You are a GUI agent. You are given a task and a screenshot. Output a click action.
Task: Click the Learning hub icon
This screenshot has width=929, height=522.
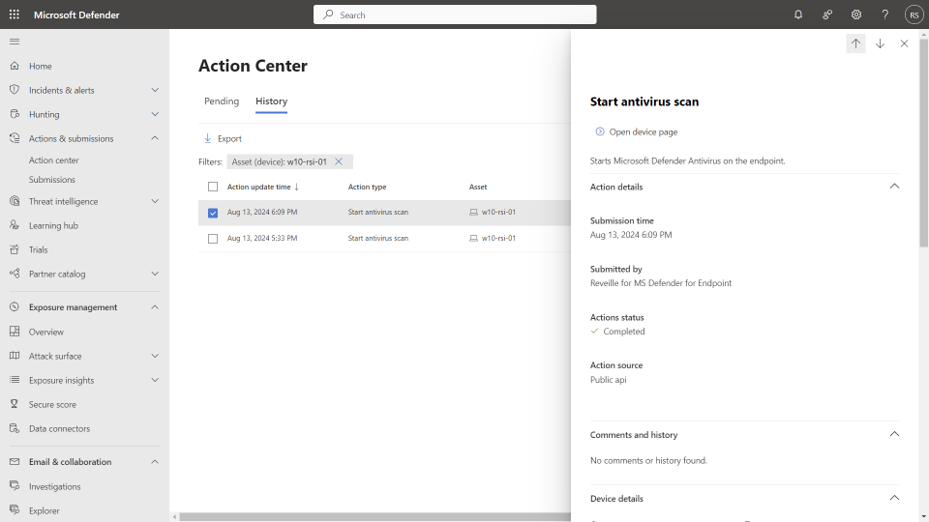point(14,225)
